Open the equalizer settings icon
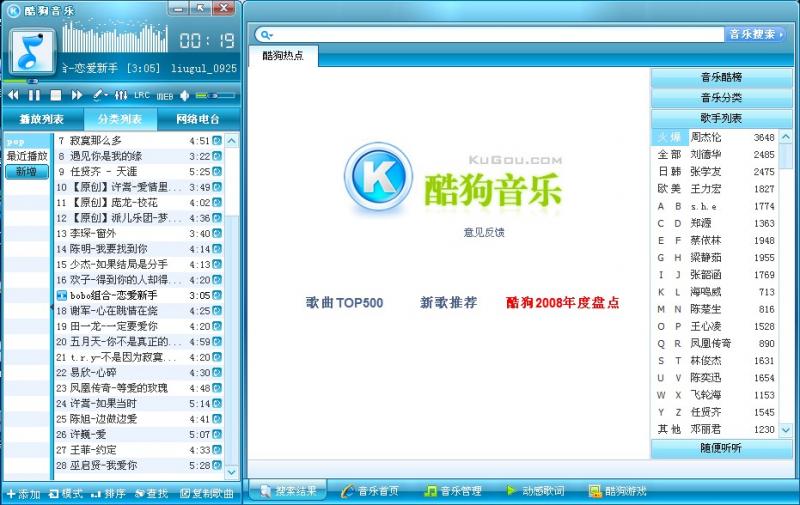Image resolution: width=800 pixels, height=505 pixels. (x=121, y=95)
